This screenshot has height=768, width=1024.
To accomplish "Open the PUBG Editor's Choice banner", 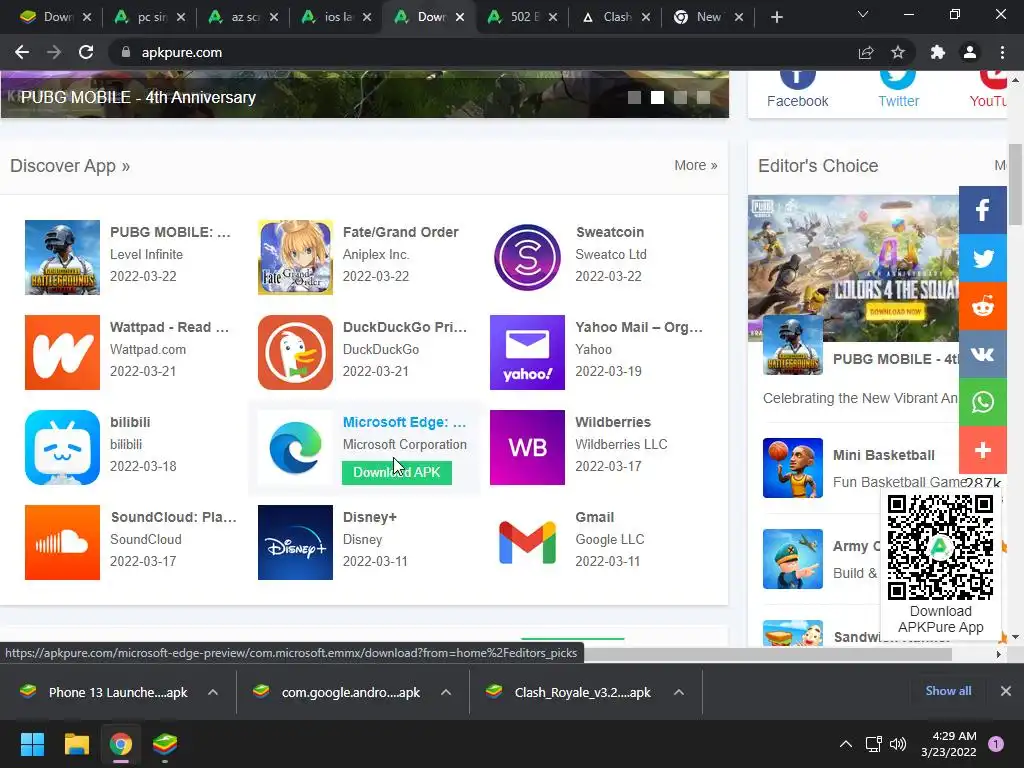I will coord(854,268).
